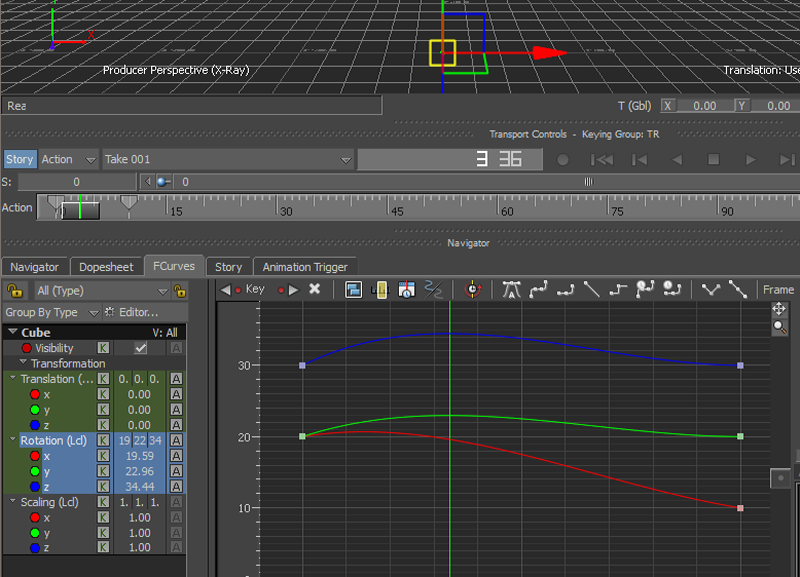Open the All (Type) filter dropdown
The width and height of the screenshot is (800, 577).
point(101,291)
